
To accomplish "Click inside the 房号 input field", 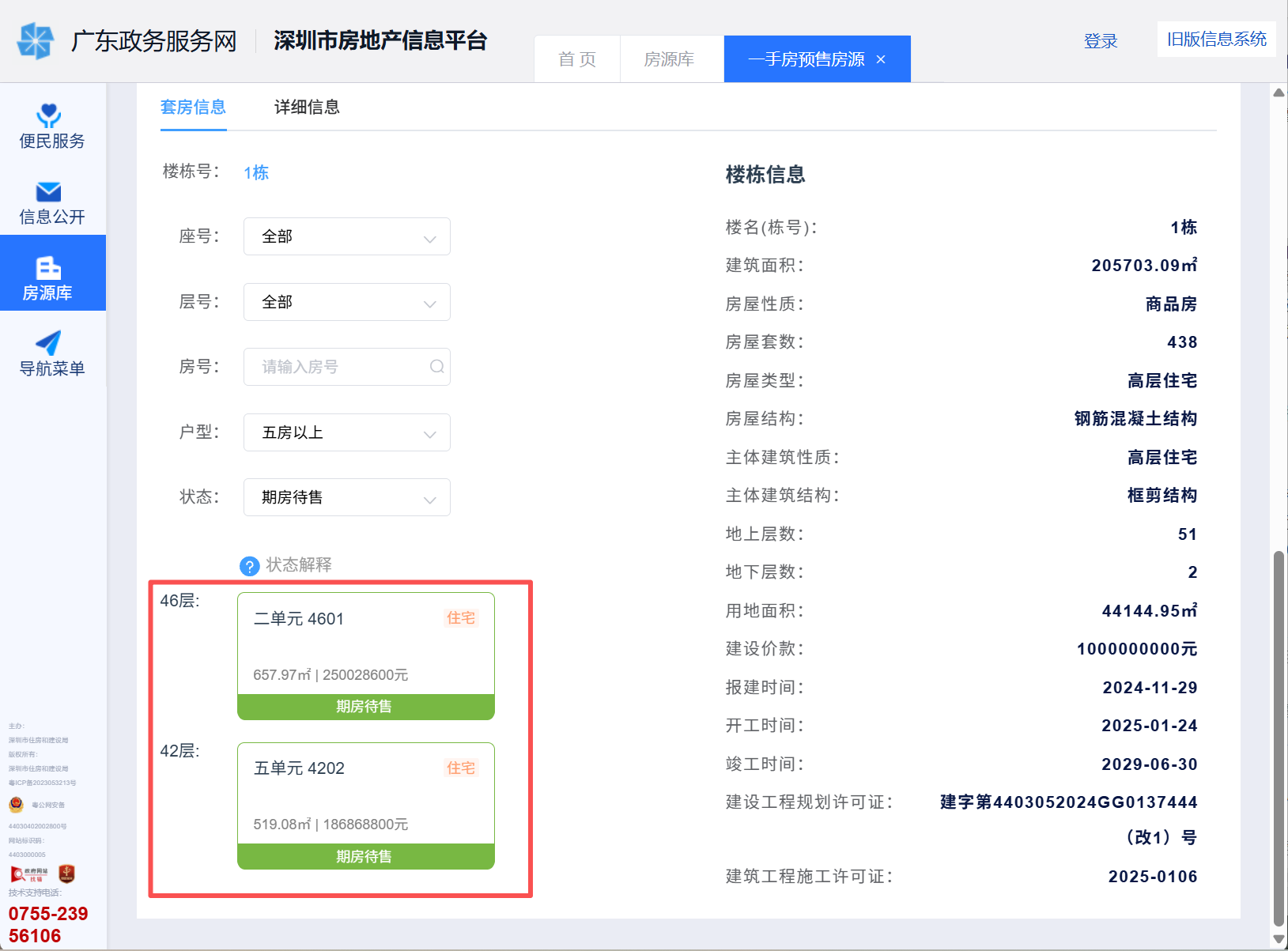I will [340, 366].
